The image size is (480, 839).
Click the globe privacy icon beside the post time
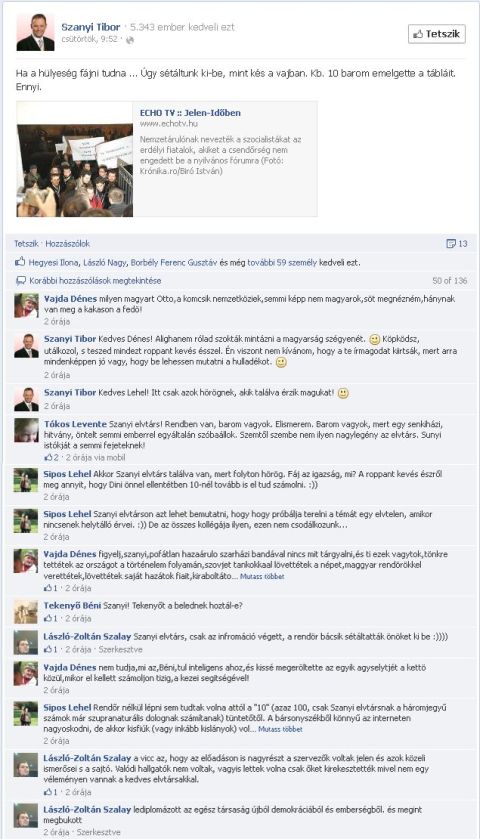click(x=130, y=40)
